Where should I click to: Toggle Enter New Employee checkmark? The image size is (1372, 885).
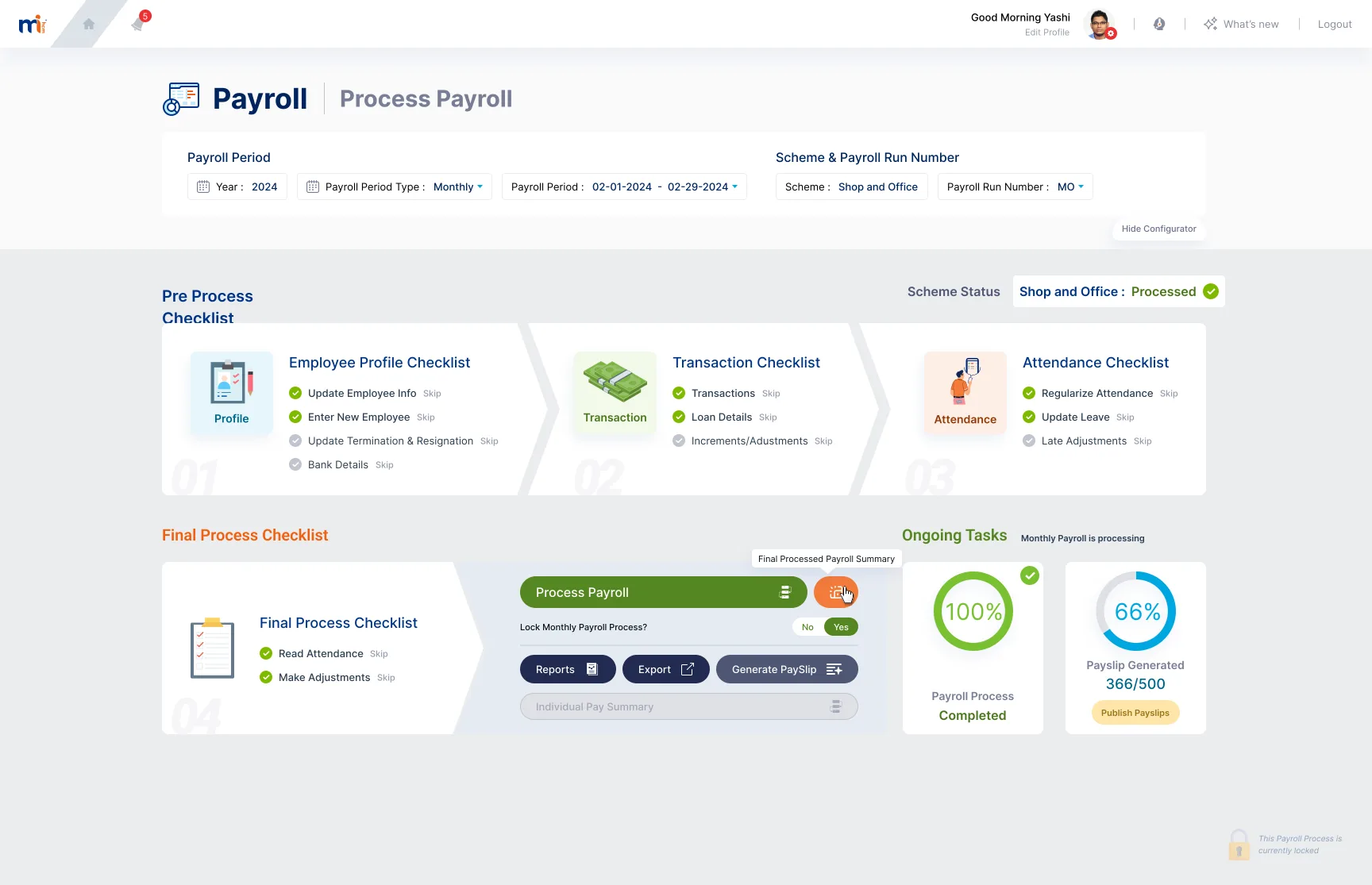(x=295, y=417)
